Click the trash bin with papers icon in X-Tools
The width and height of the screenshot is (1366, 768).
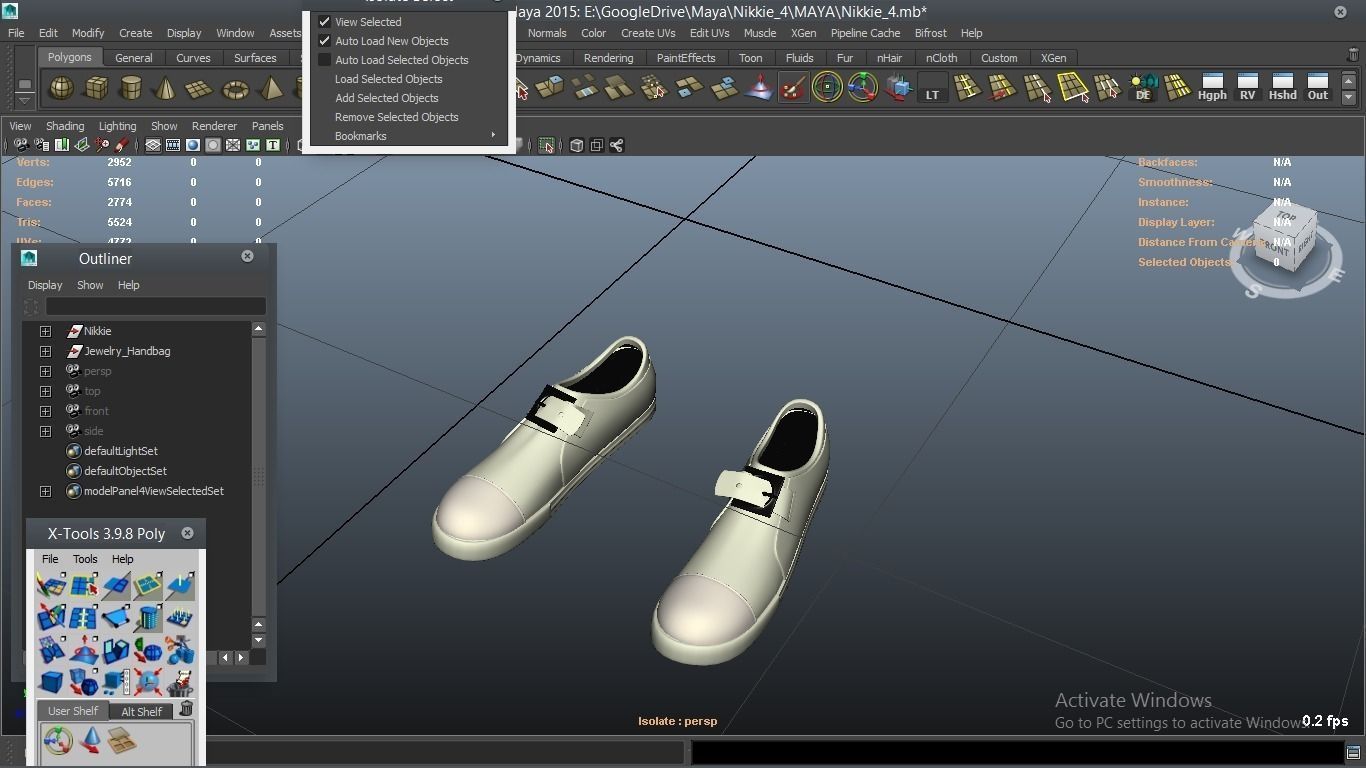[x=180, y=683]
